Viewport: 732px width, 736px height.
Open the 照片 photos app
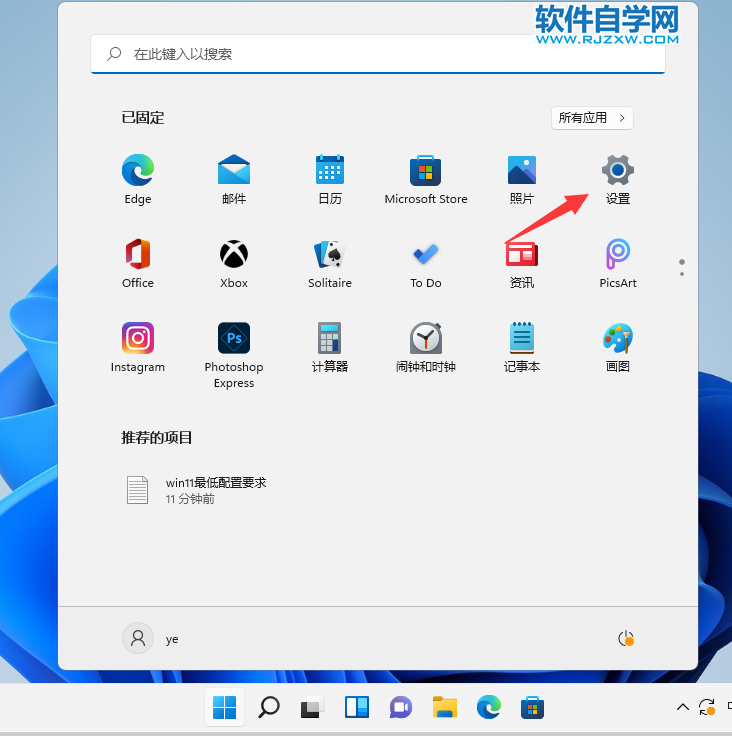(522, 180)
